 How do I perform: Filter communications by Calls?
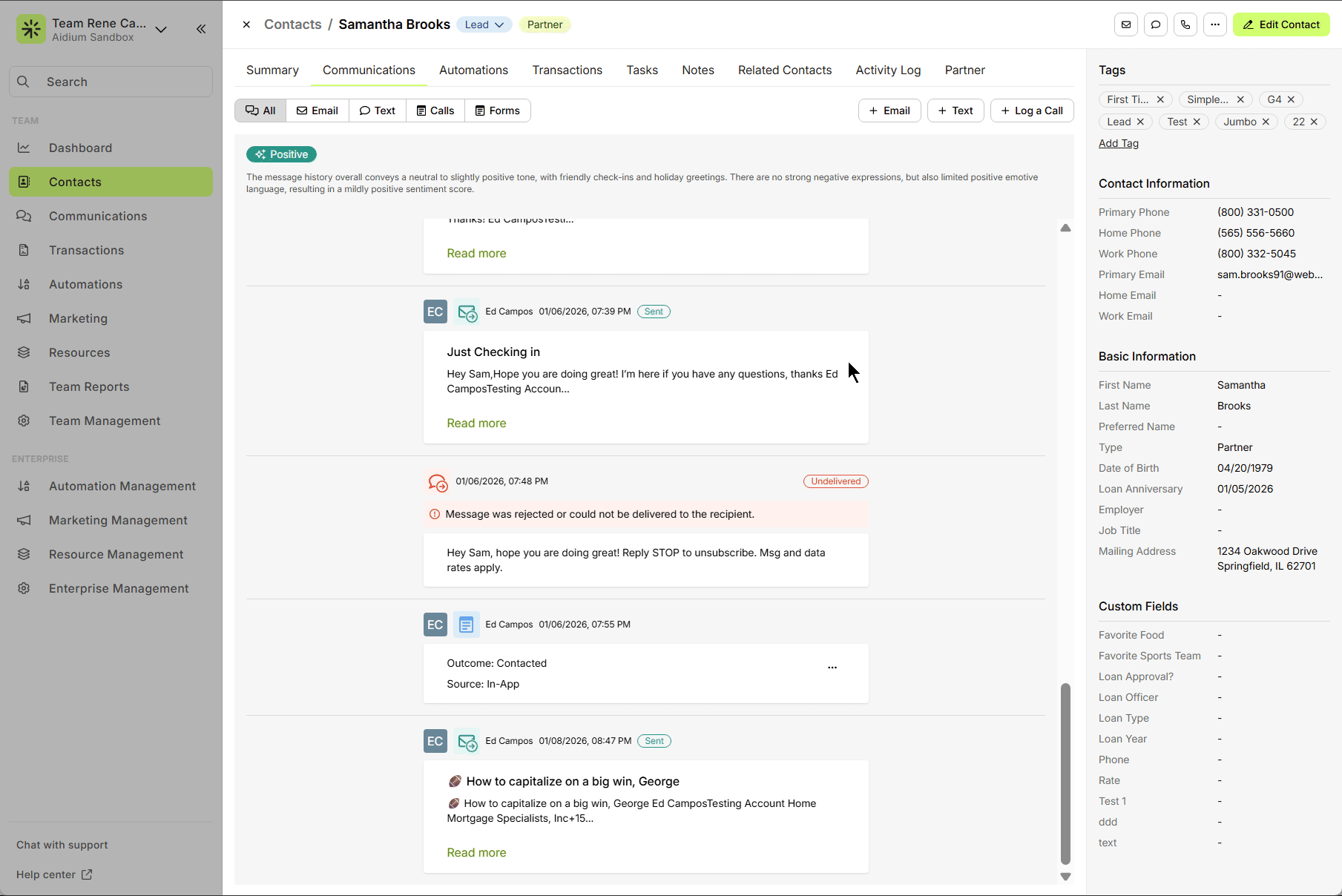click(x=435, y=111)
